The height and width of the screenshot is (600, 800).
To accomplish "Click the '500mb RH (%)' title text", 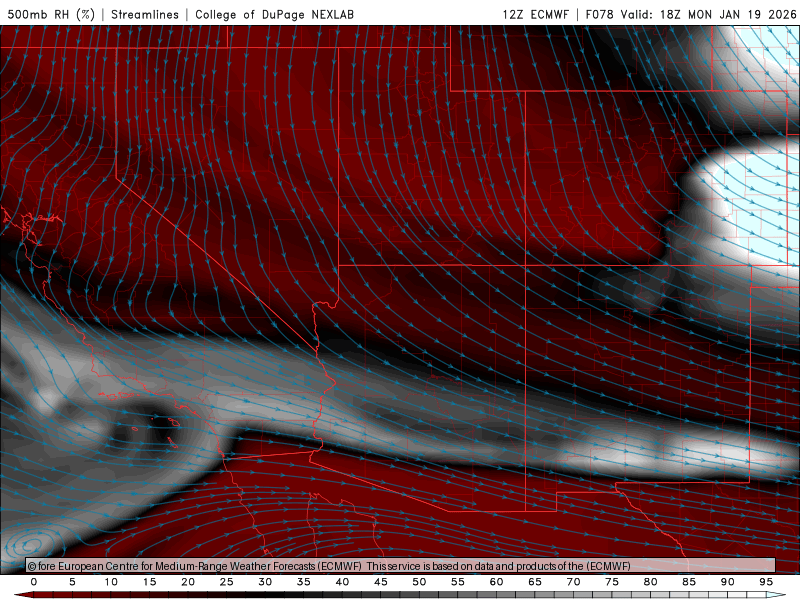I will coord(51,14).
